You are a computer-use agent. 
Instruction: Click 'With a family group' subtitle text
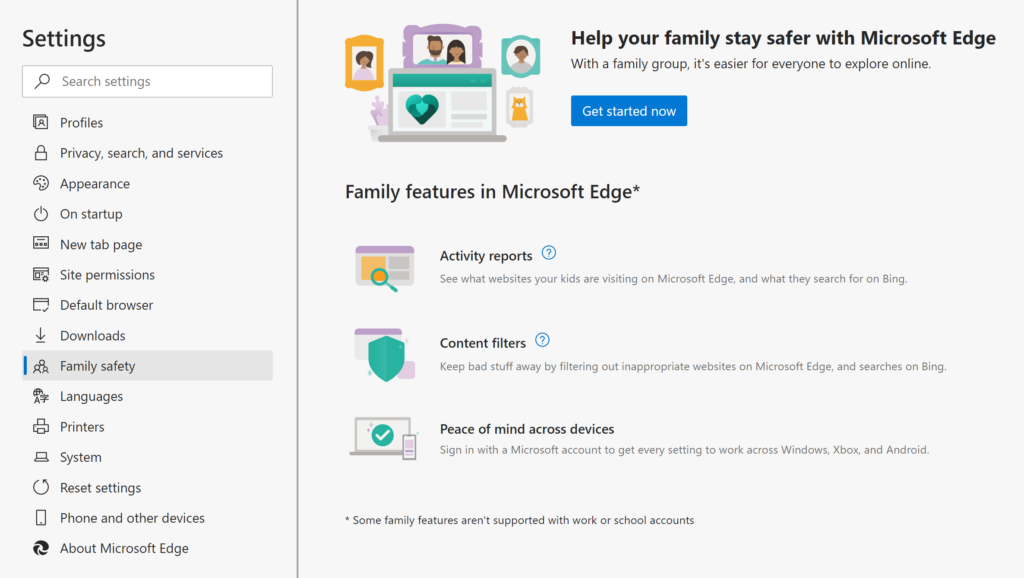click(751, 64)
